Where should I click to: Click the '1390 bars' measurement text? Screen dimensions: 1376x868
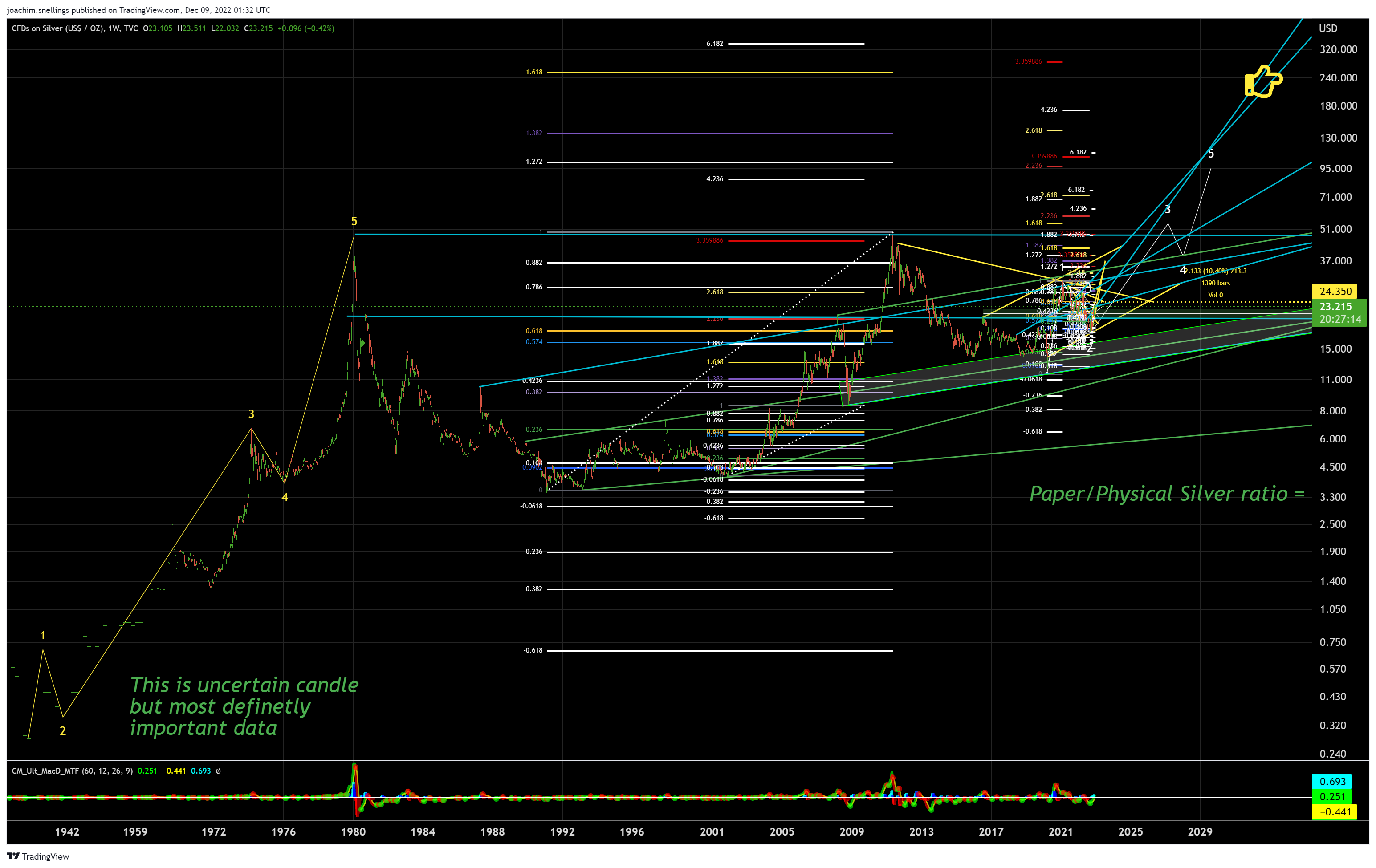pyautogui.click(x=1215, y=283)
